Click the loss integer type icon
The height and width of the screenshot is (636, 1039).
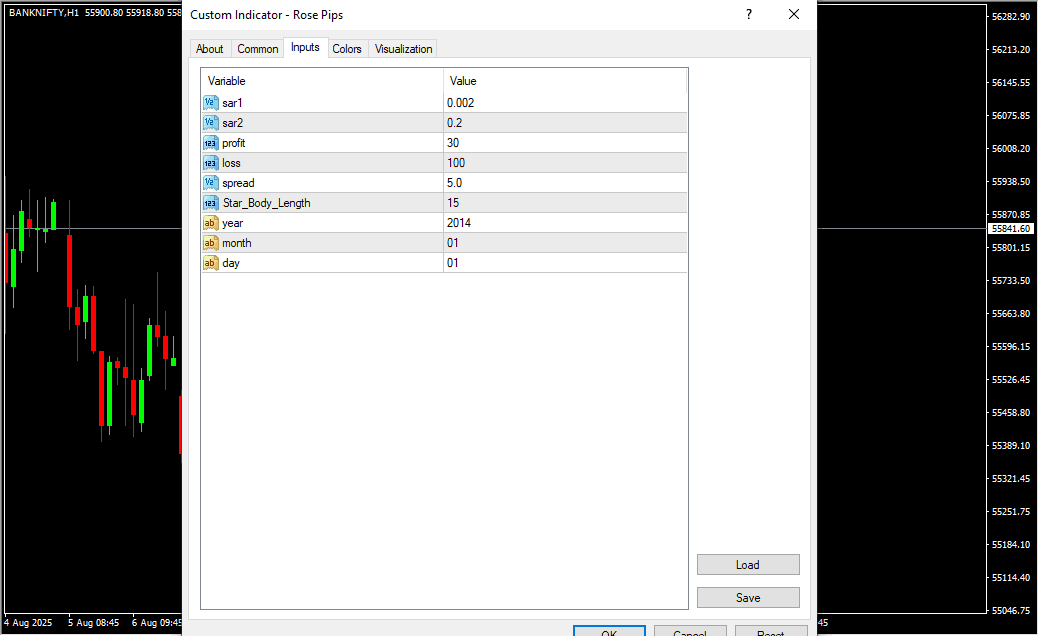tap(211, 163)
